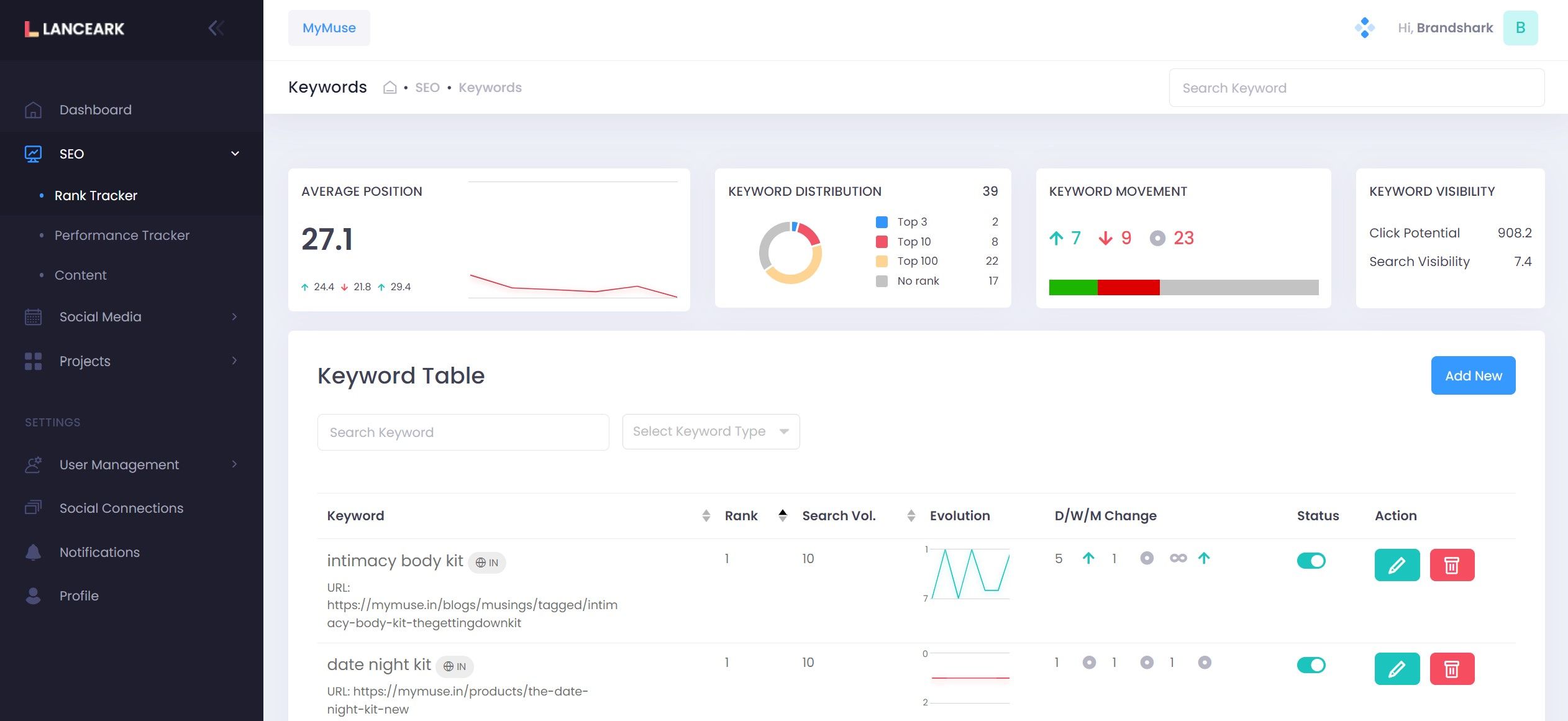Screen dimensions: 1568x721
Task: Click the Dashboard home icon in sidebar
Action: pyautogui.click(x=33, y=110)
